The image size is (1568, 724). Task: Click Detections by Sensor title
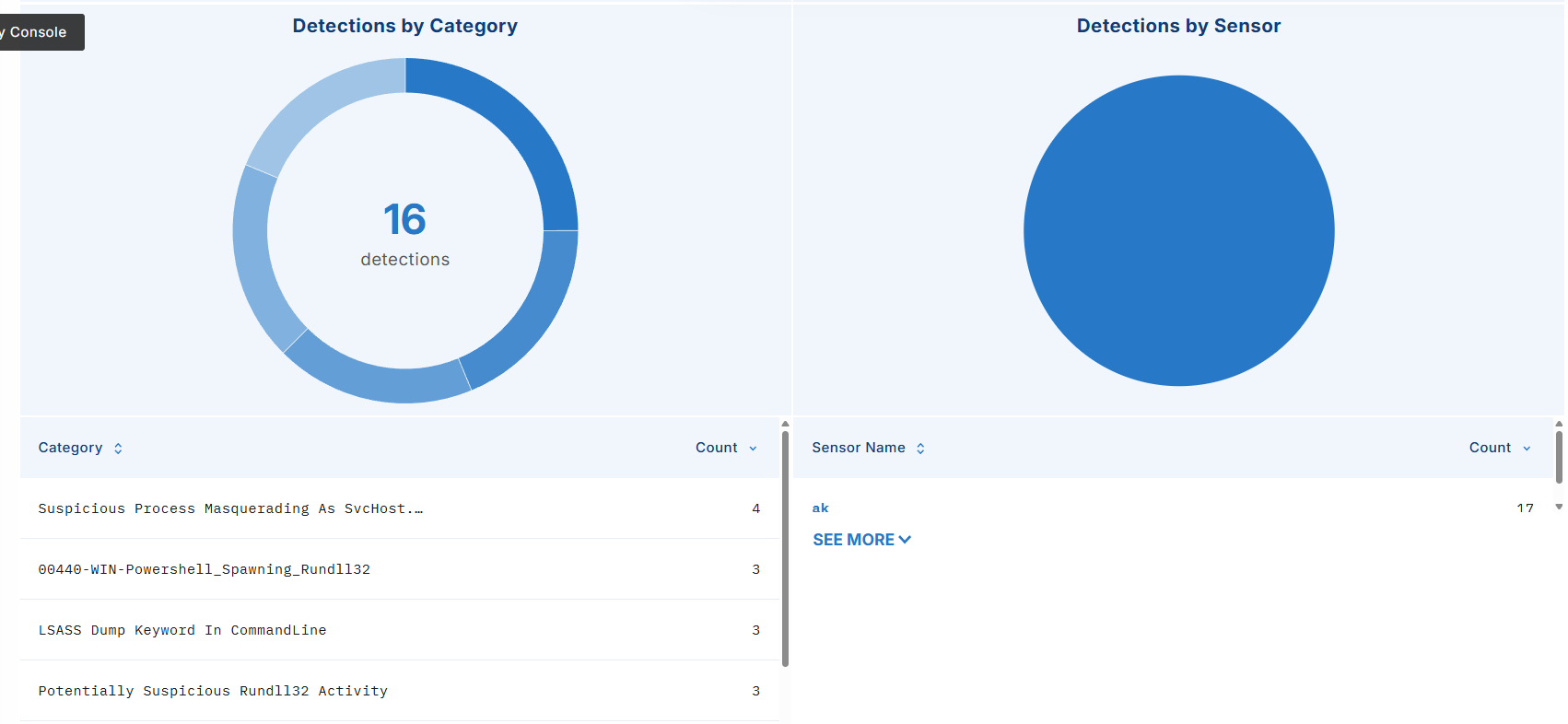[x=1179, y=26]
